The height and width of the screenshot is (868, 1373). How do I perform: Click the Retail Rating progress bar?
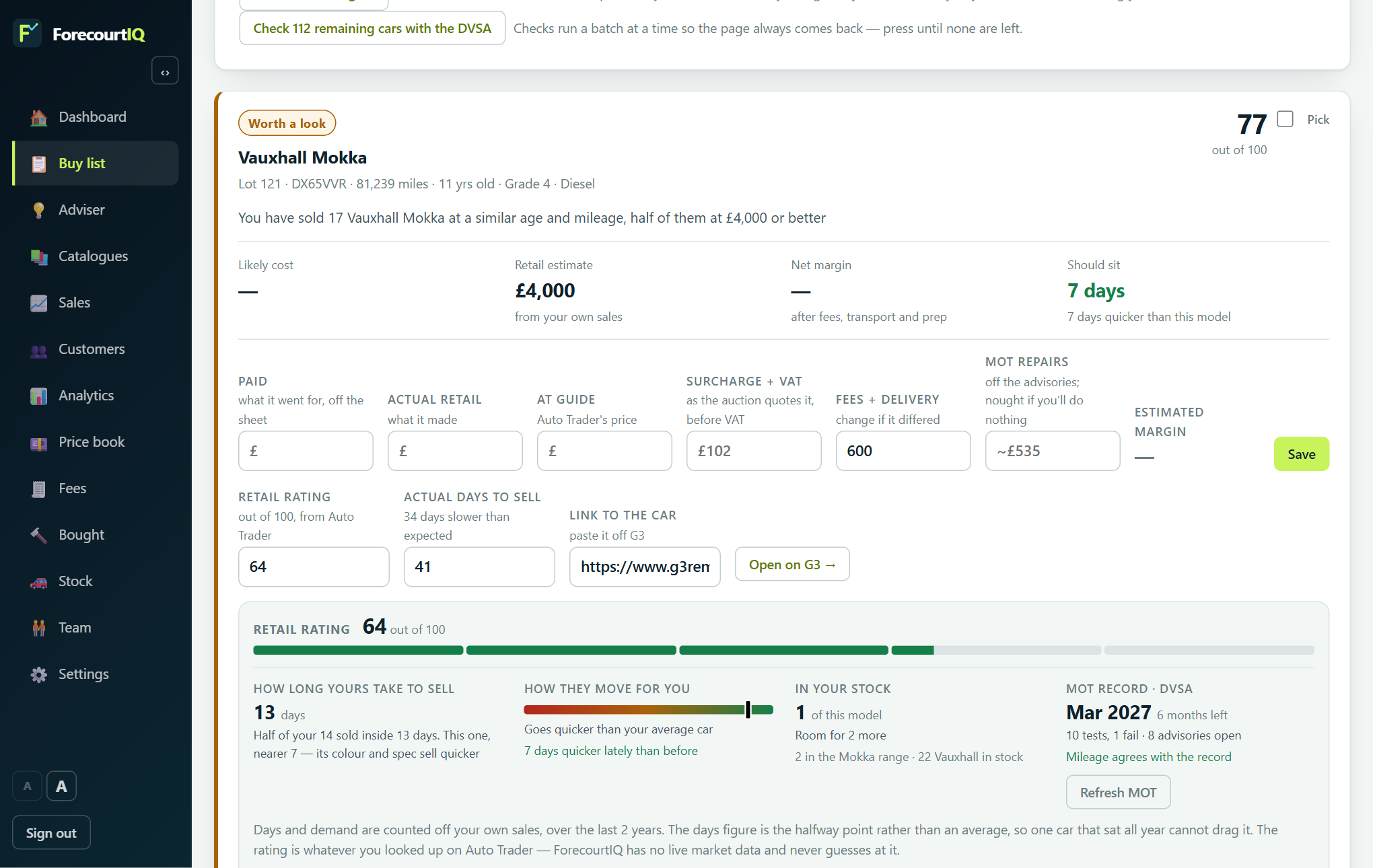click(783, 650)
